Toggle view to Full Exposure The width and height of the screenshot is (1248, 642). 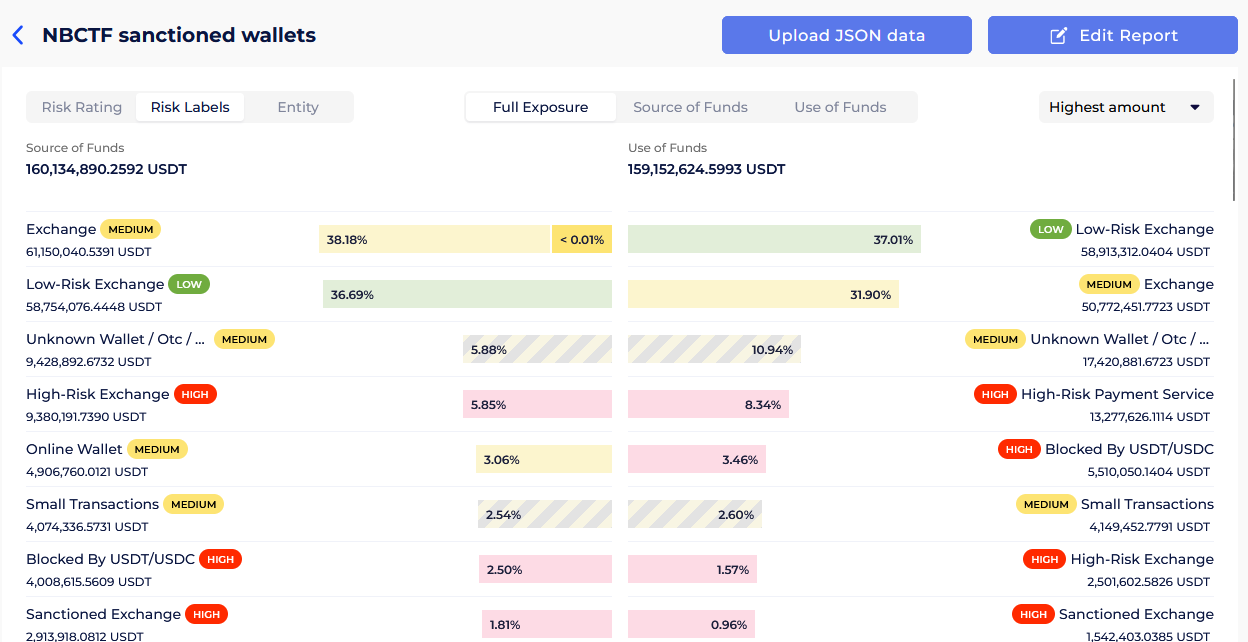coord(540,107)
